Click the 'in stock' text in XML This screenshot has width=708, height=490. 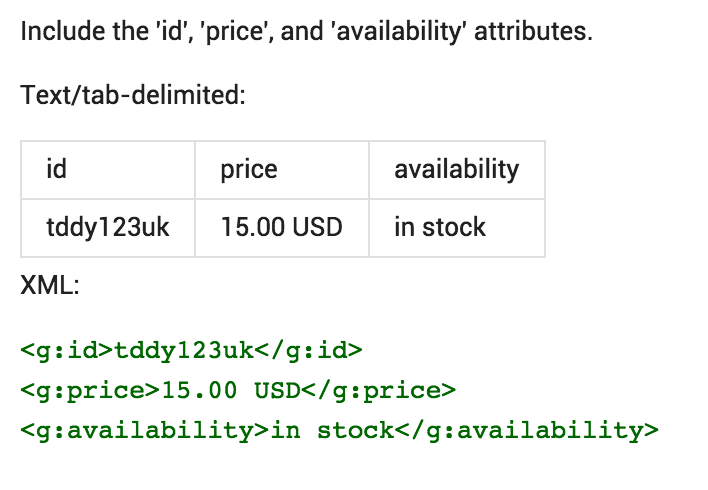click(x=332, y=430)
